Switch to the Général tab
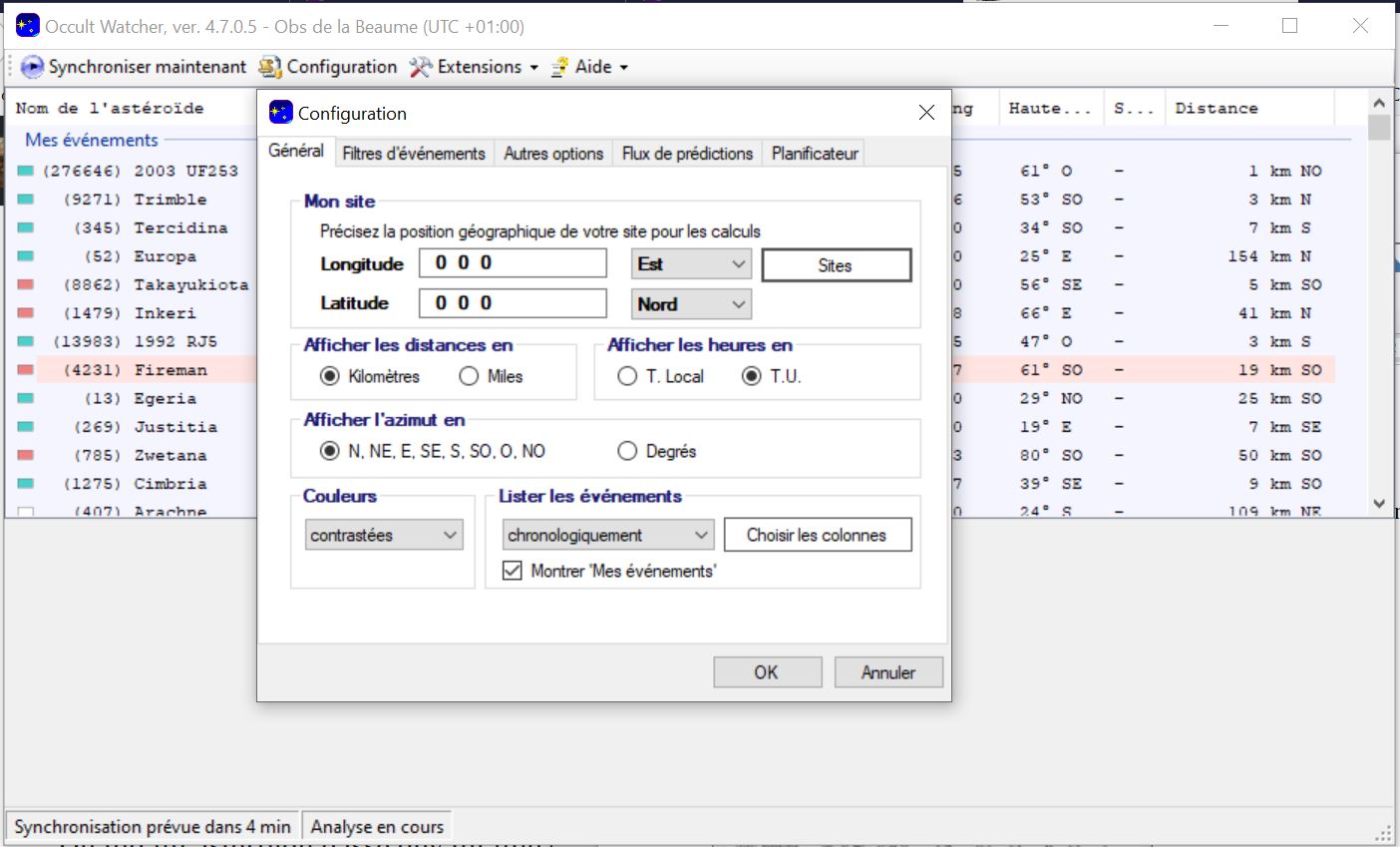 (296, 151)
